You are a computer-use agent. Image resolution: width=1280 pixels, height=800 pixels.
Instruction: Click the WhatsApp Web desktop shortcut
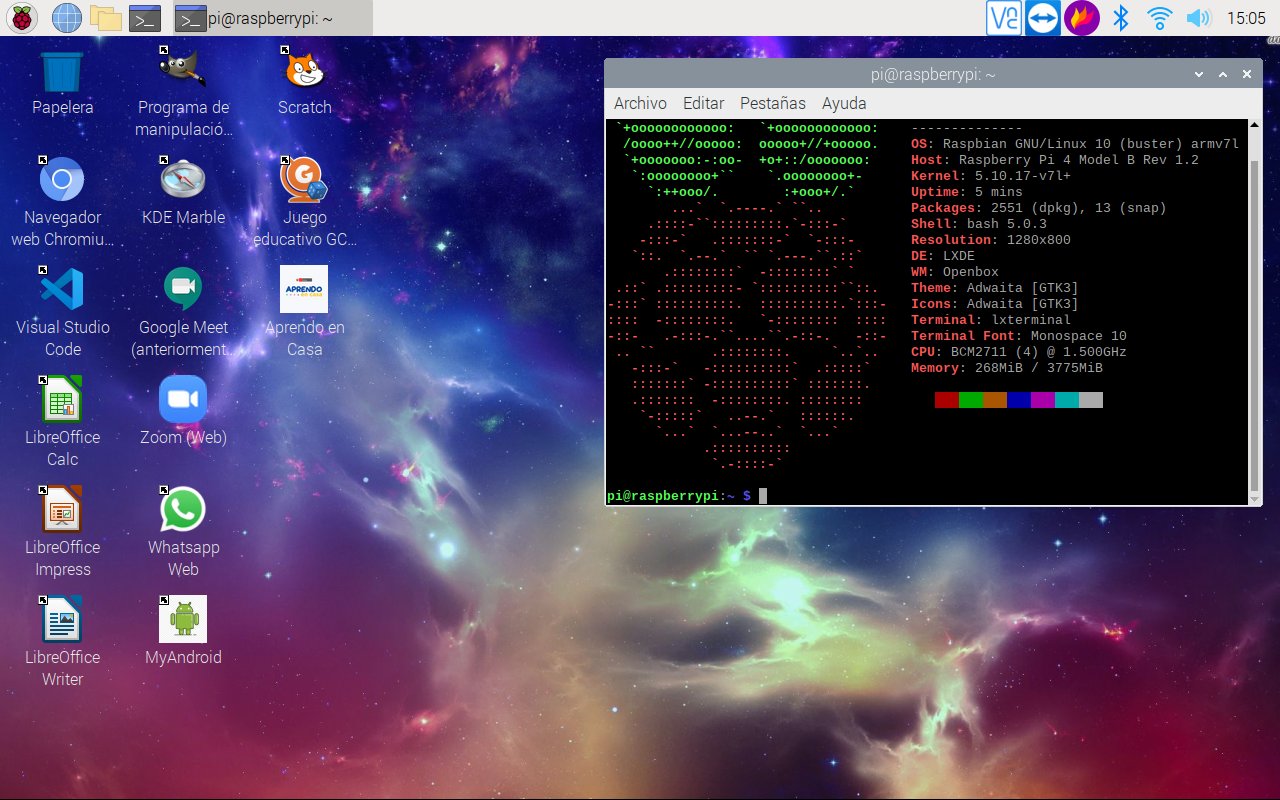[x=183, y=510]
